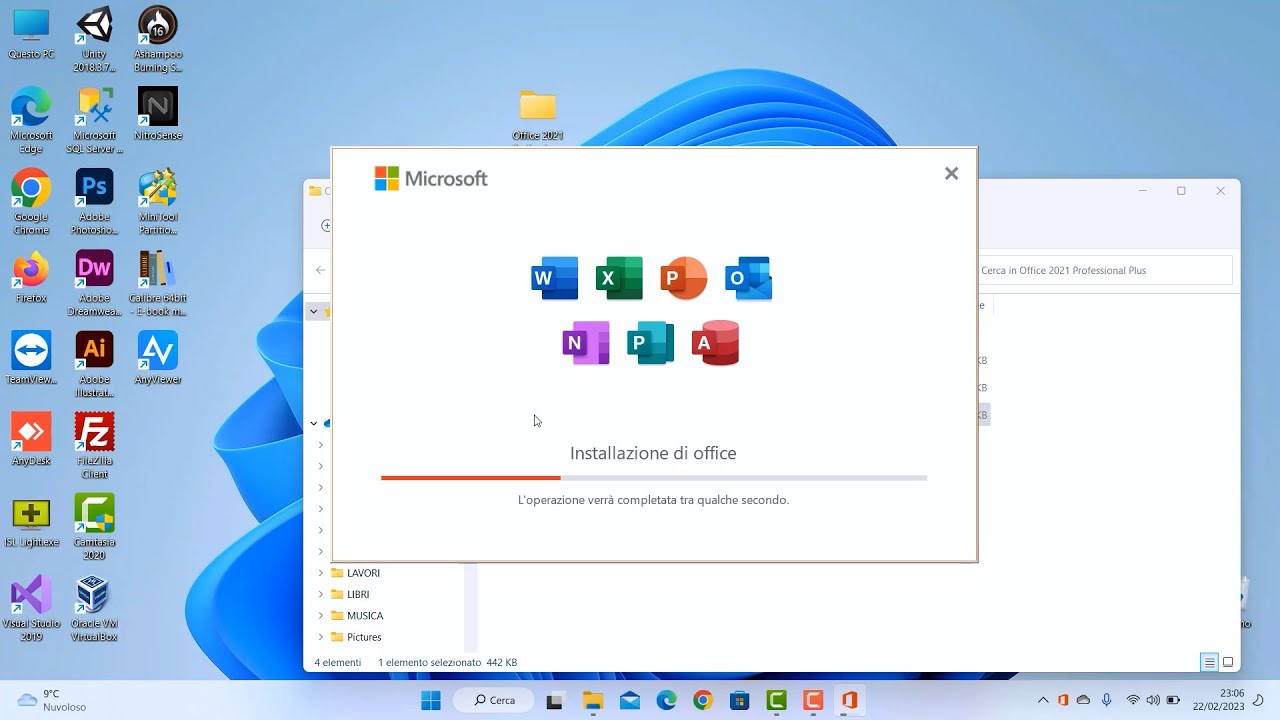The height and width of the screenshot is (720, 1280).
Task: Select the Questo PC desktop icon
Action: (31, 34)
